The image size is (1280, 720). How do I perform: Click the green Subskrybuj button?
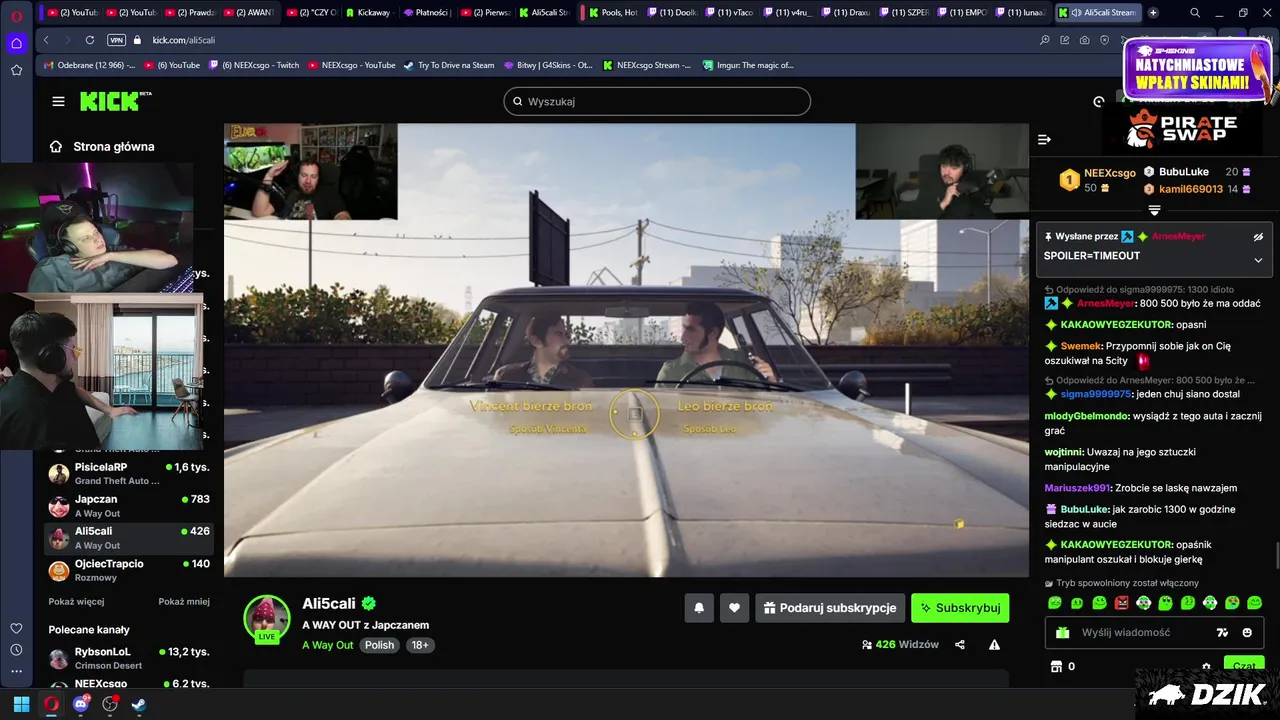960,607
